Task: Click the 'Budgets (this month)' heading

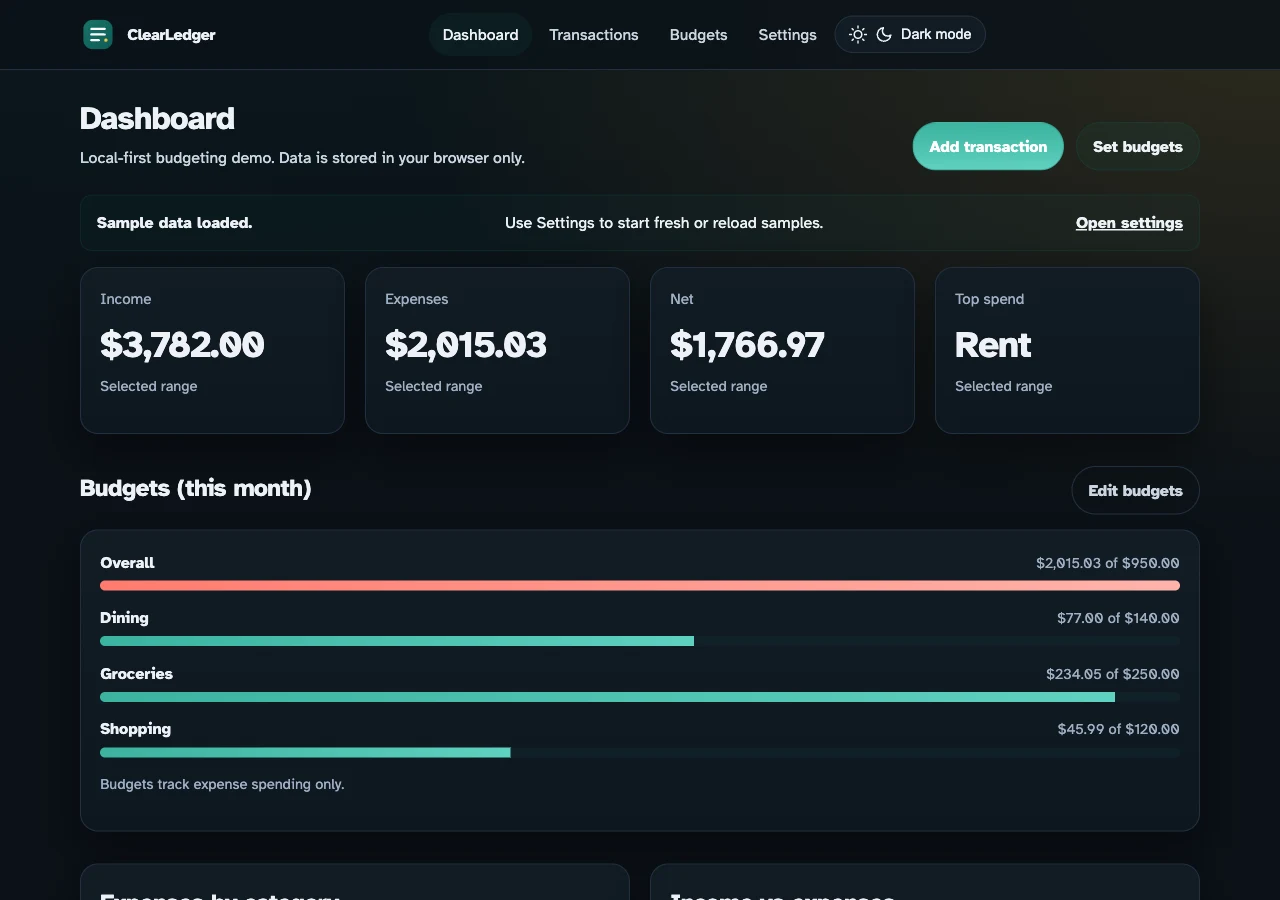Action: [196, 488]
